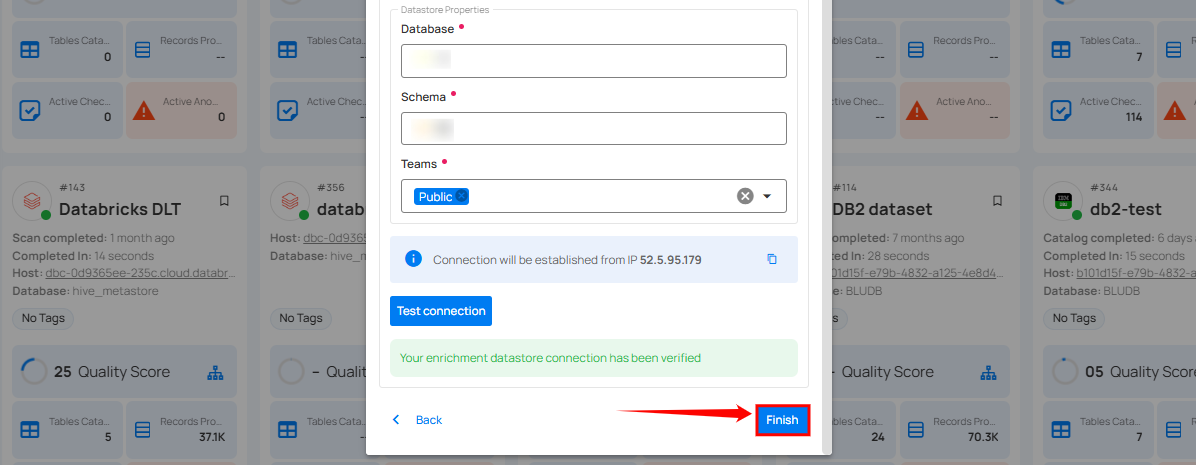
Task: Open the Databricks DLT datastore title
Action: [x=119, y=209]
